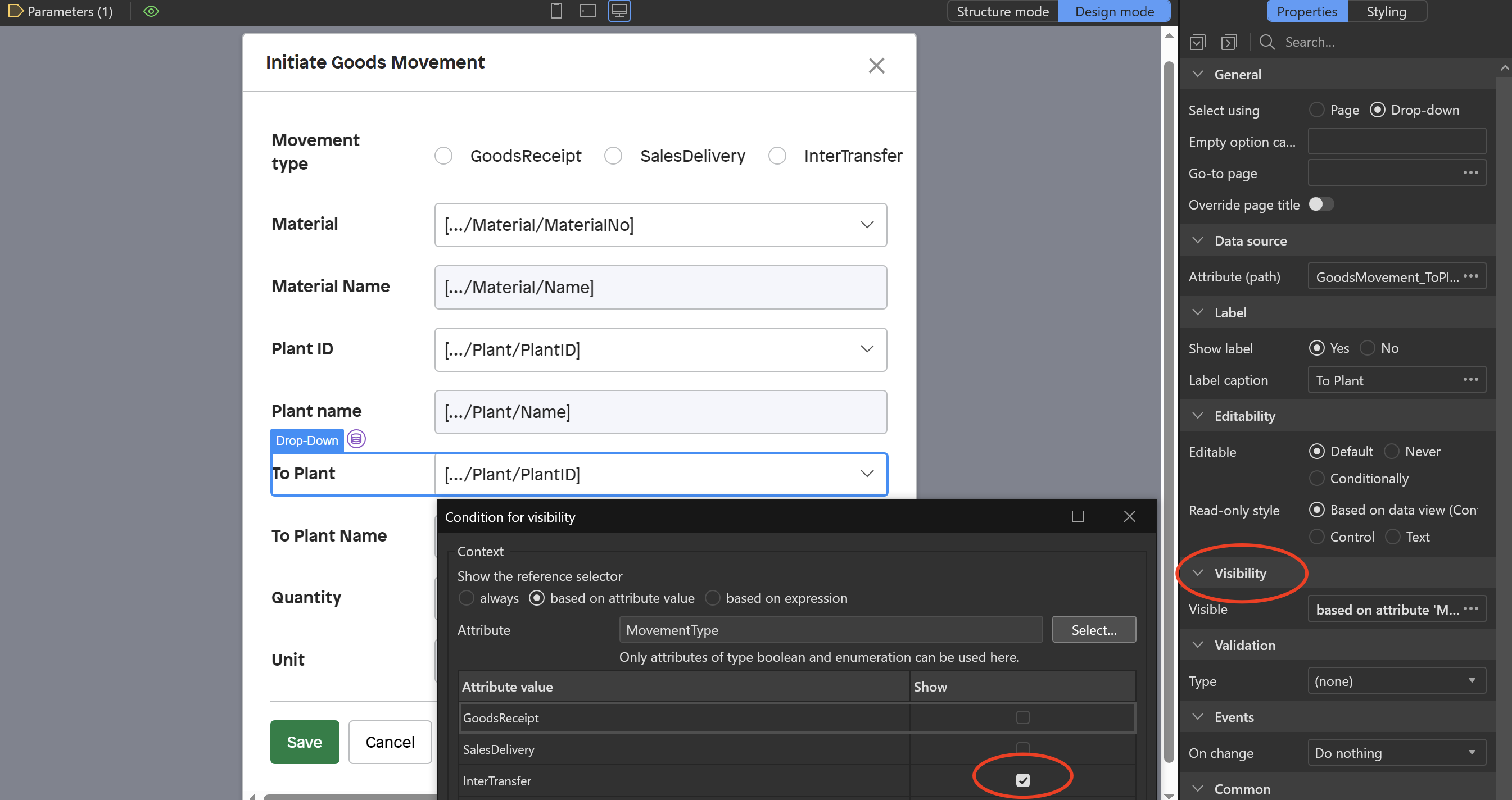The height and width of the screenshot is (800, 1512).
Task: Click the desktop device preview icon
Action: tap(619, 11)
